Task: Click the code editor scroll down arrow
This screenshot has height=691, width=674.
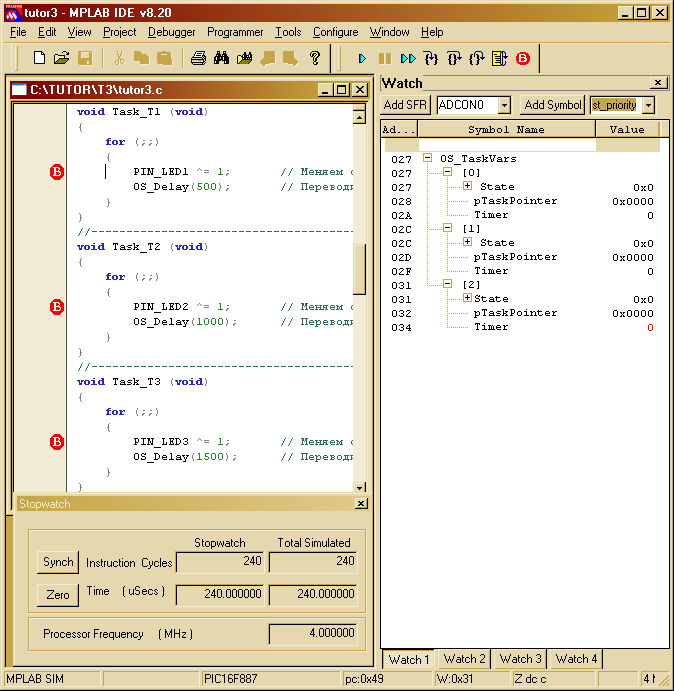Action: pyautogui.click(x=359, y=487)
